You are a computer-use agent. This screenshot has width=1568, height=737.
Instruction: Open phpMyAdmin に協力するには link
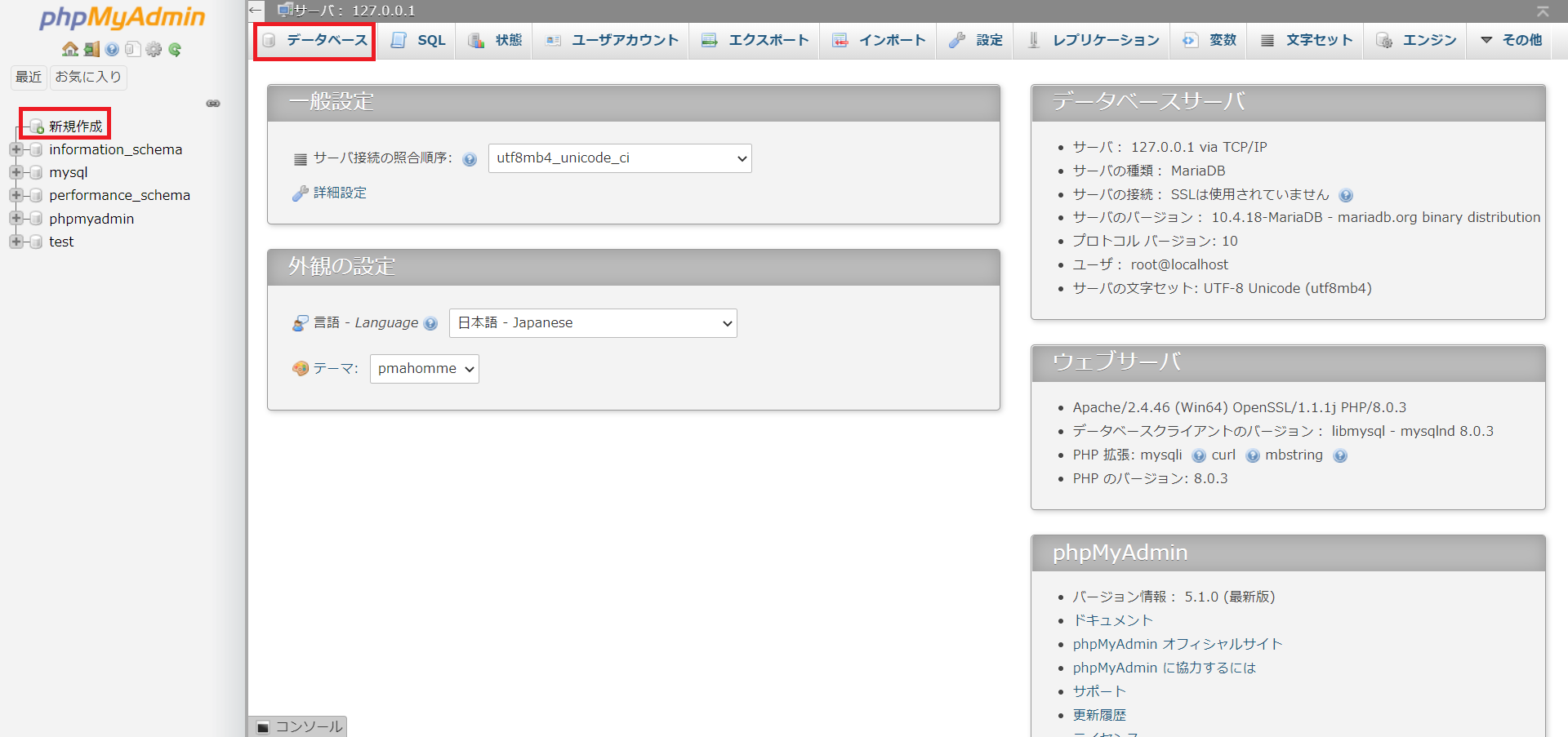[x=1165, y=668]
